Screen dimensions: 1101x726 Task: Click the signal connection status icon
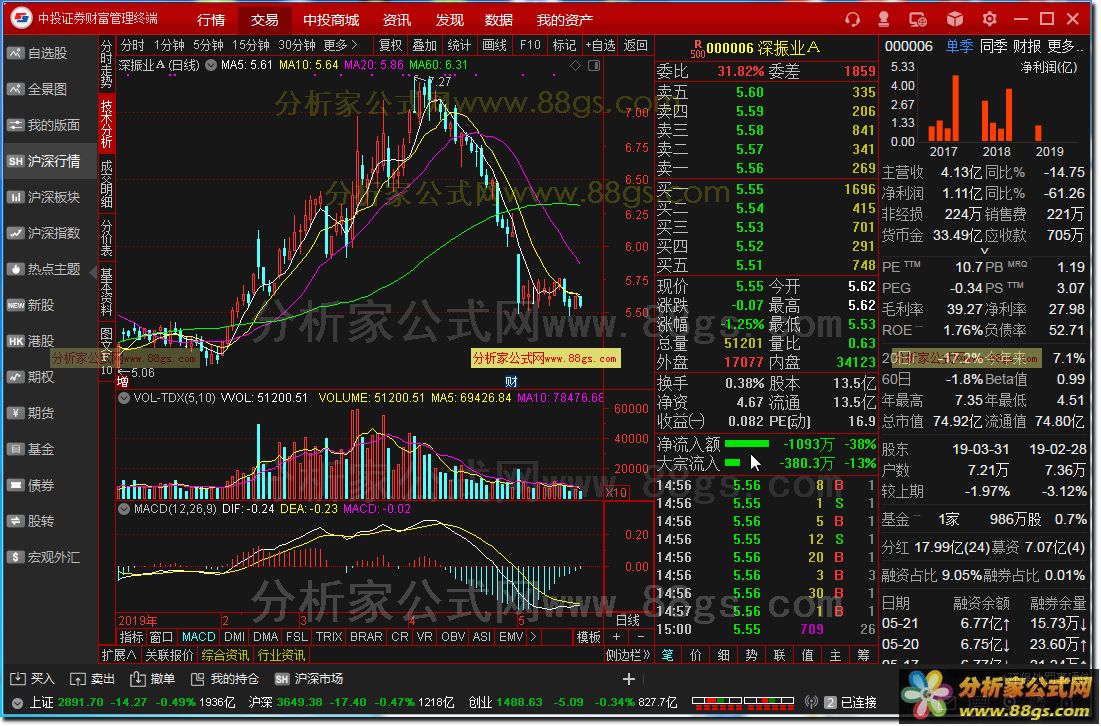click(x=811, y=703)
